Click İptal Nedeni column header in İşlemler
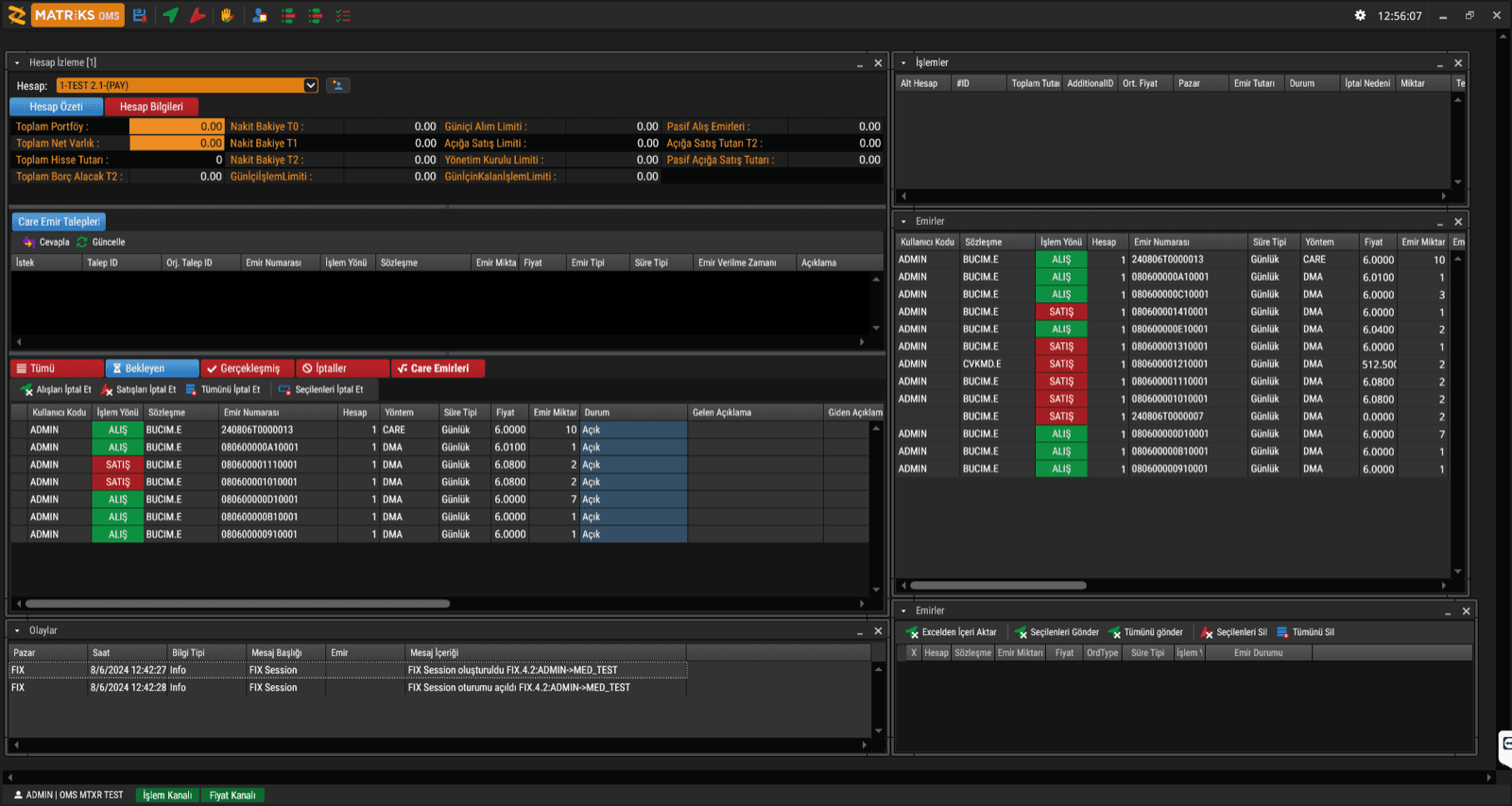1512x806 pixels. point(1367,83)
